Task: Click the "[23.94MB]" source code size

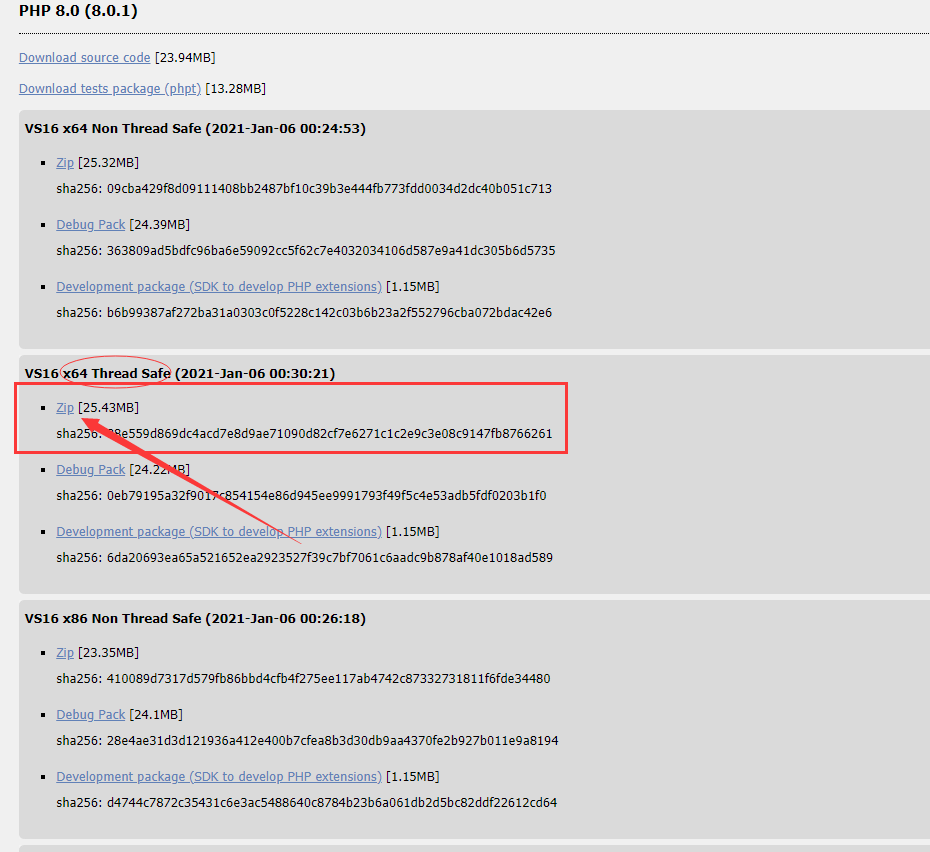Action: (x=185, y=58)
